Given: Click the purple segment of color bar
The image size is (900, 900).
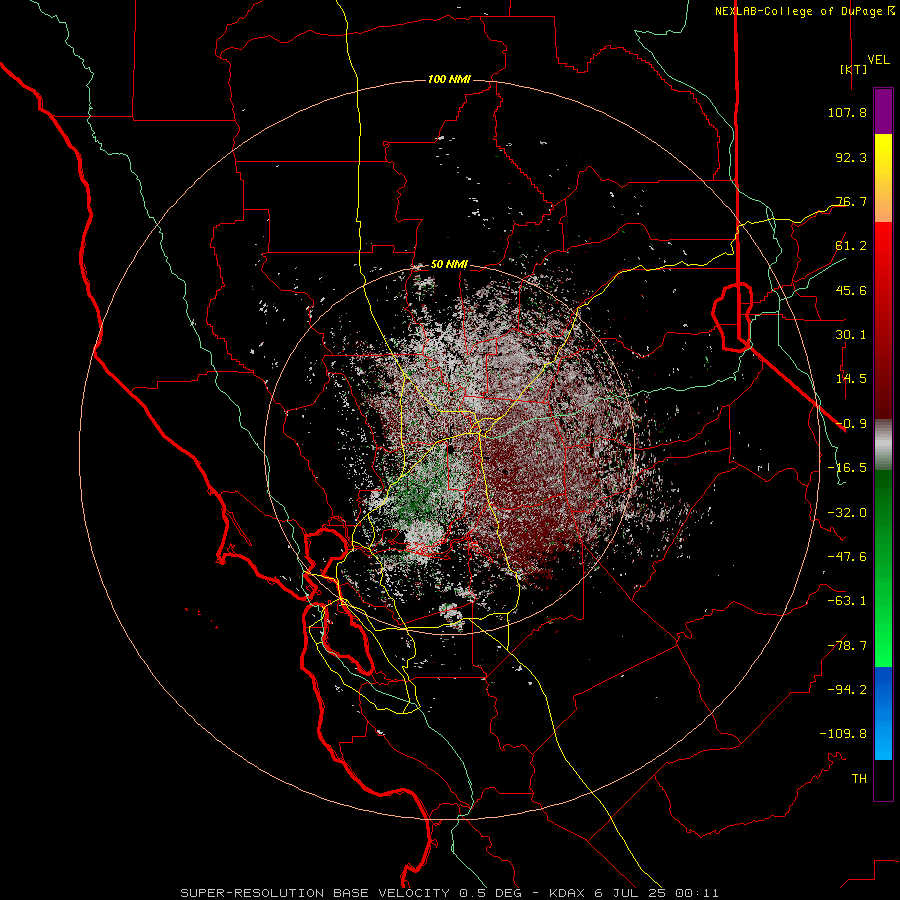Looking at the screenshot, I should (883, 111).
